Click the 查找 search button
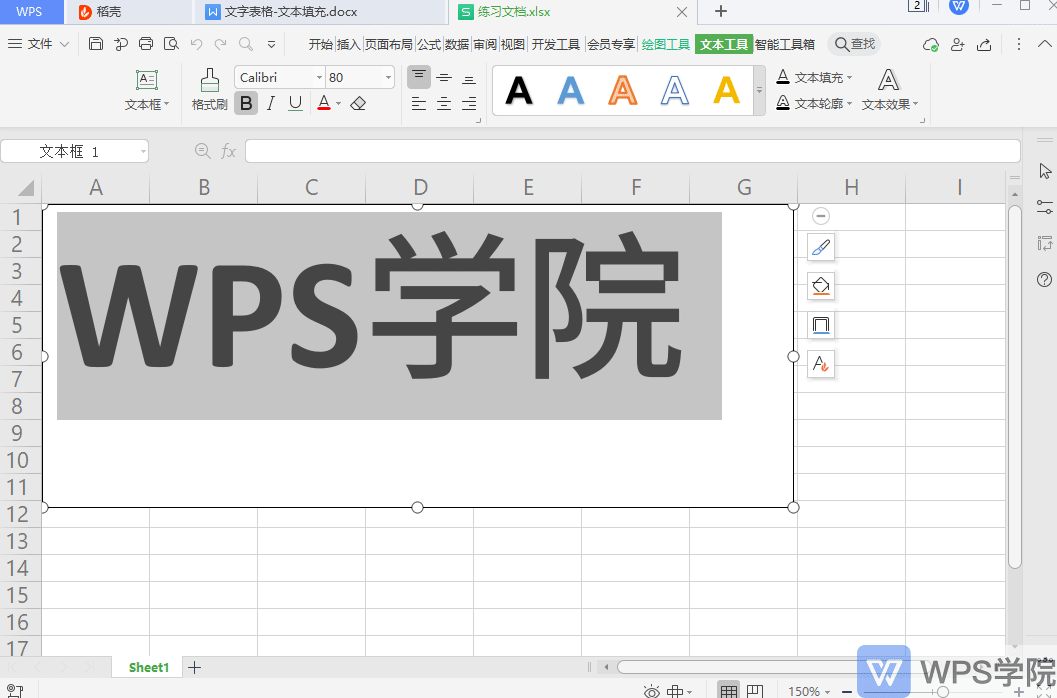The width and height of the screenshot is (1057, 698). (855, 44)
